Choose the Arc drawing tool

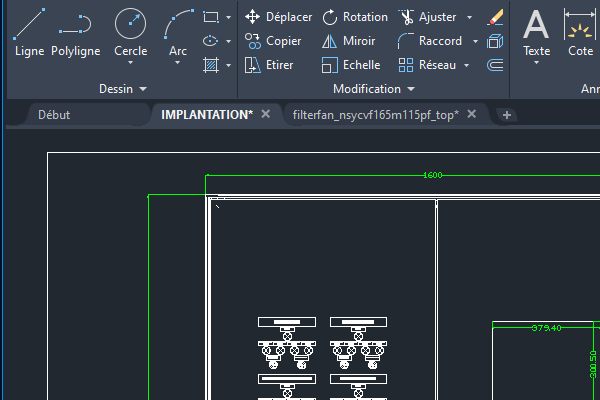(x=178, y=32)
